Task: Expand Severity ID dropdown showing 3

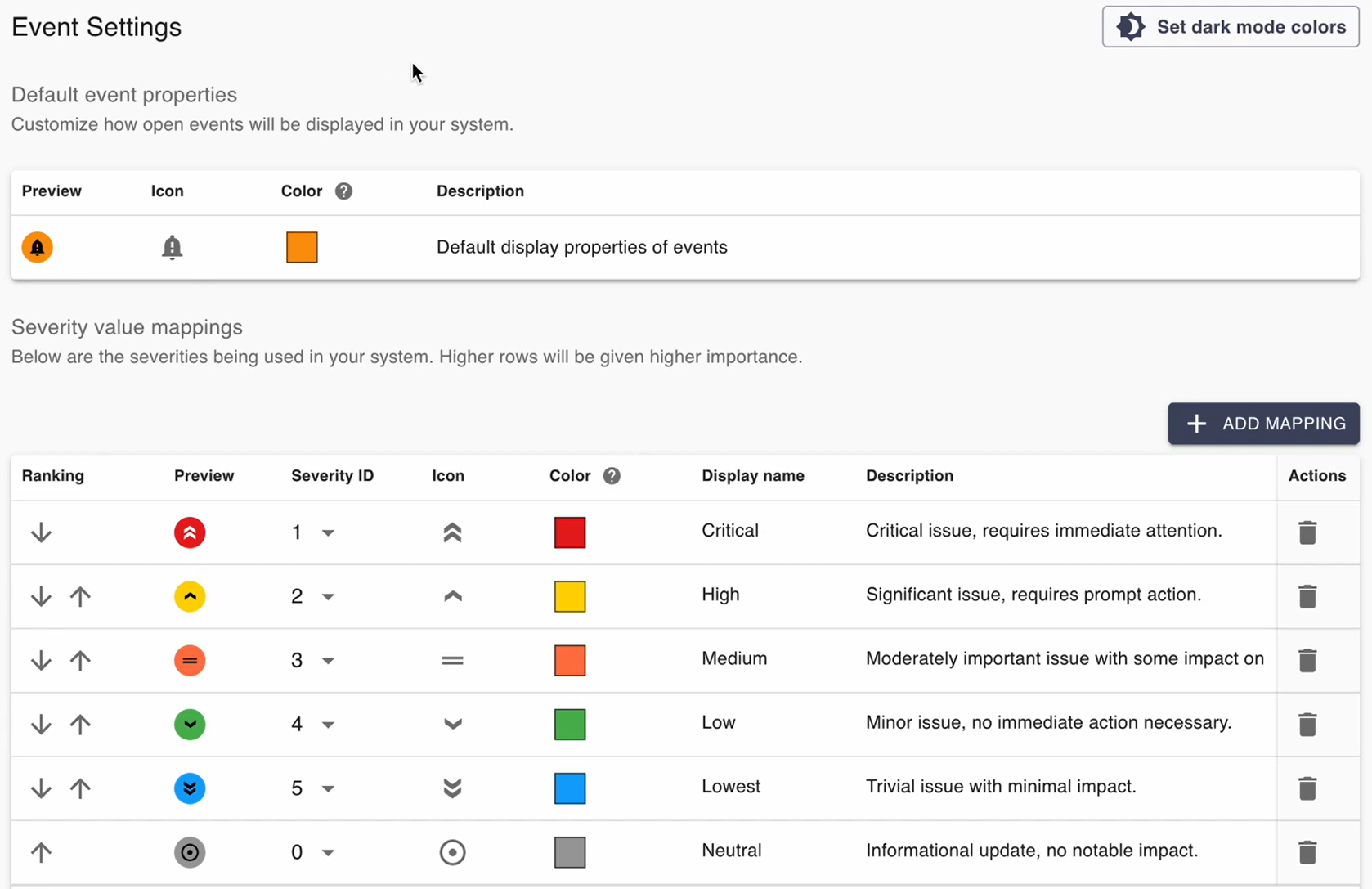Action: tap(328, 660)
